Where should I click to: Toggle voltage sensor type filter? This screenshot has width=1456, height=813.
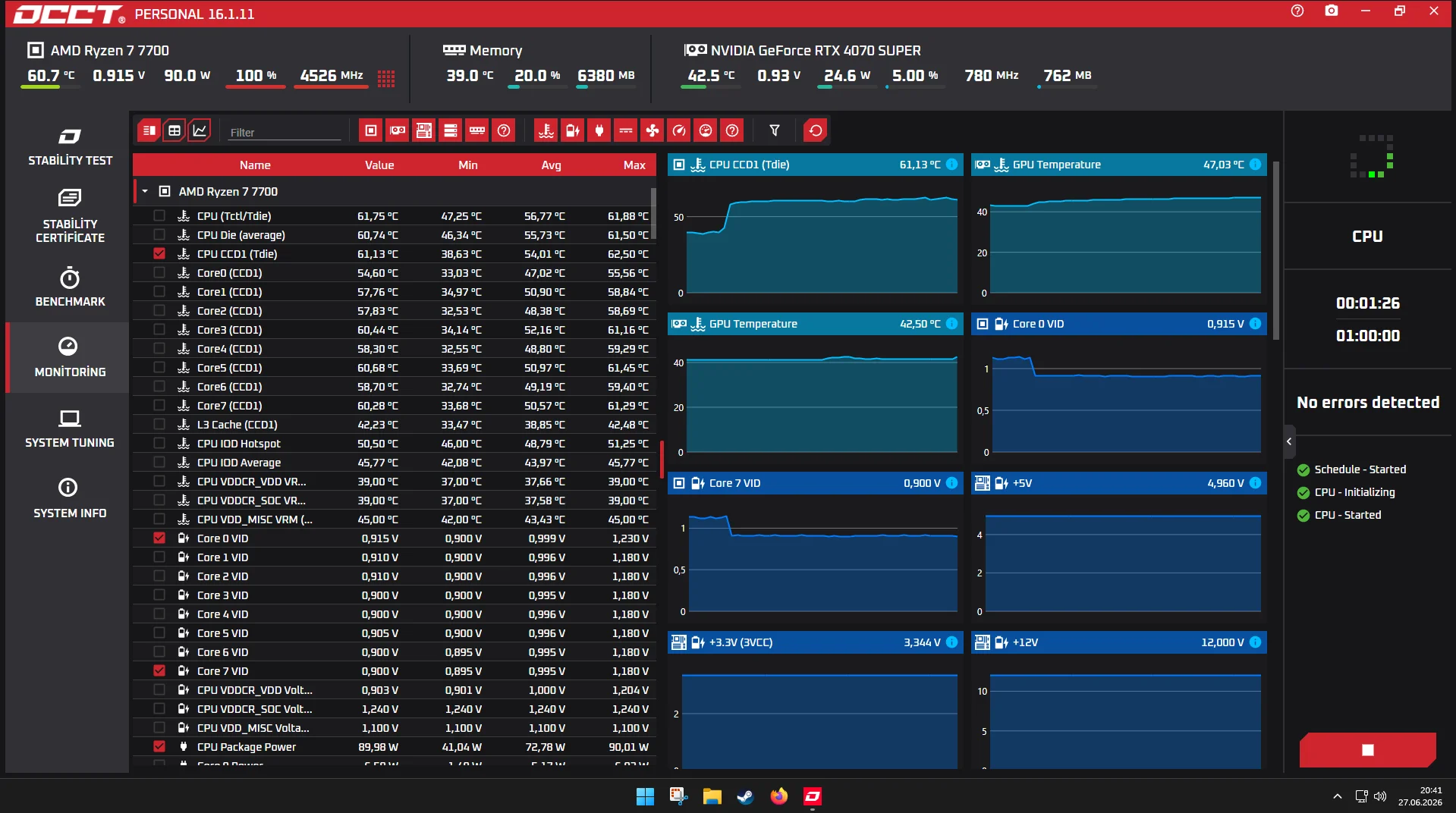pos(573,130)
